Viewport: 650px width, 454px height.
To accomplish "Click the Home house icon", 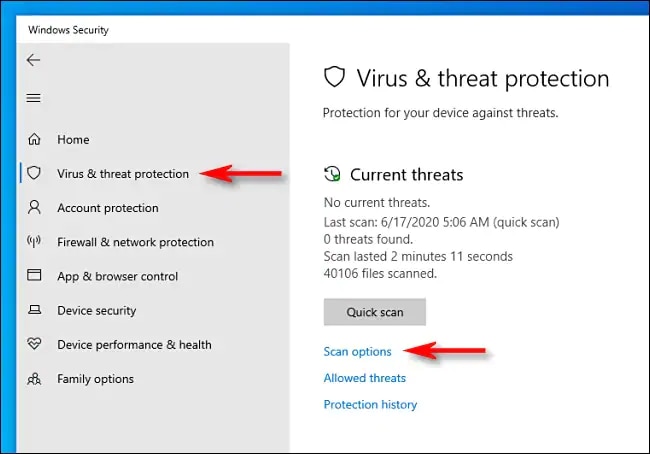I will [35, 139].
